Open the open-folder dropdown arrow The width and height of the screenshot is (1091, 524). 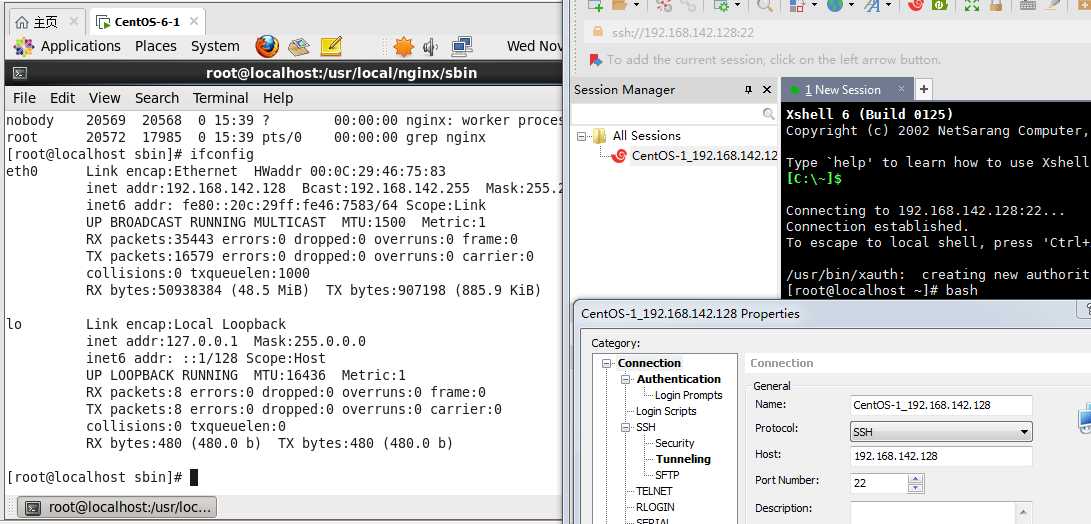[636, 6]
